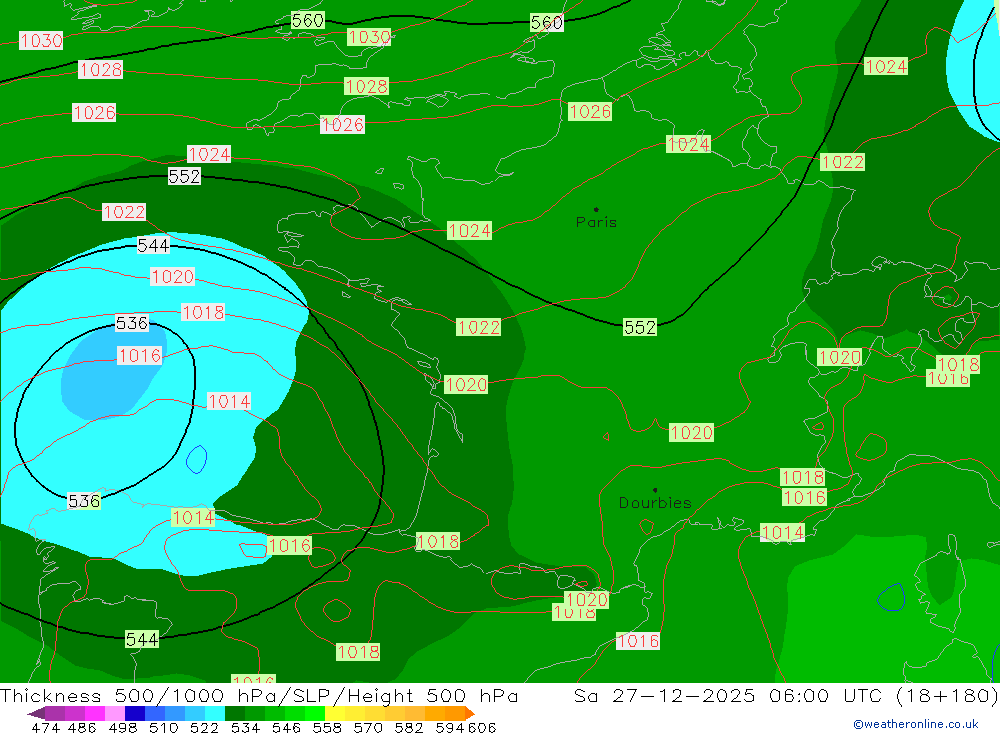The image size is (1000, 733).
Task: Click the legend value 522
Action: point(205,727)
